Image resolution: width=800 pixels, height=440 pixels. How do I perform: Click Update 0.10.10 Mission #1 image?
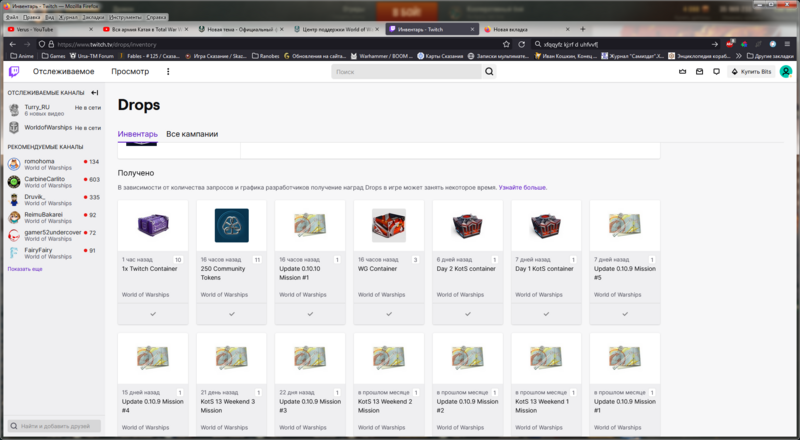(310, 225)
